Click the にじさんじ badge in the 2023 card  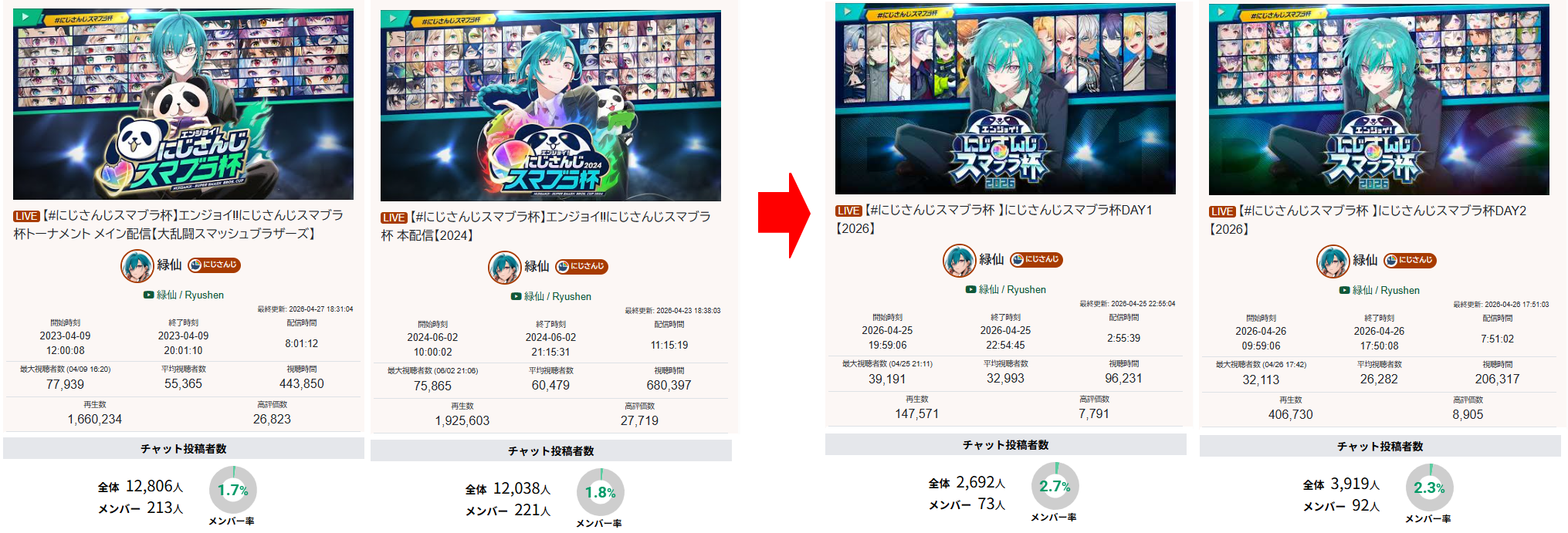[214, 265]
